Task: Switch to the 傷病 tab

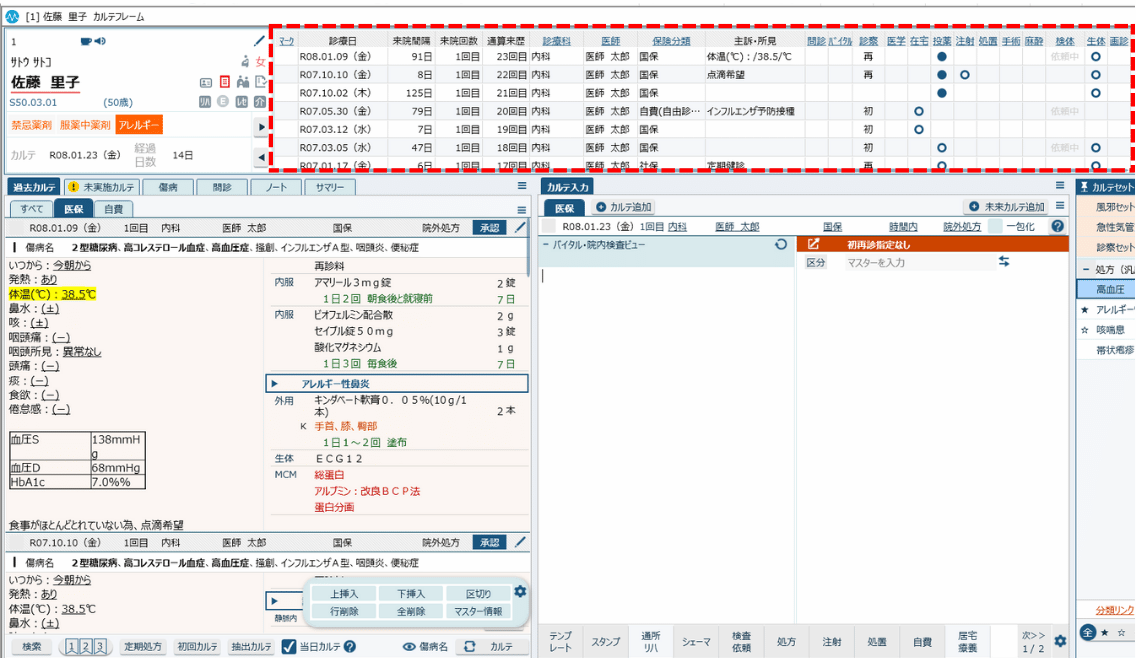Action: tap(168, 187)
